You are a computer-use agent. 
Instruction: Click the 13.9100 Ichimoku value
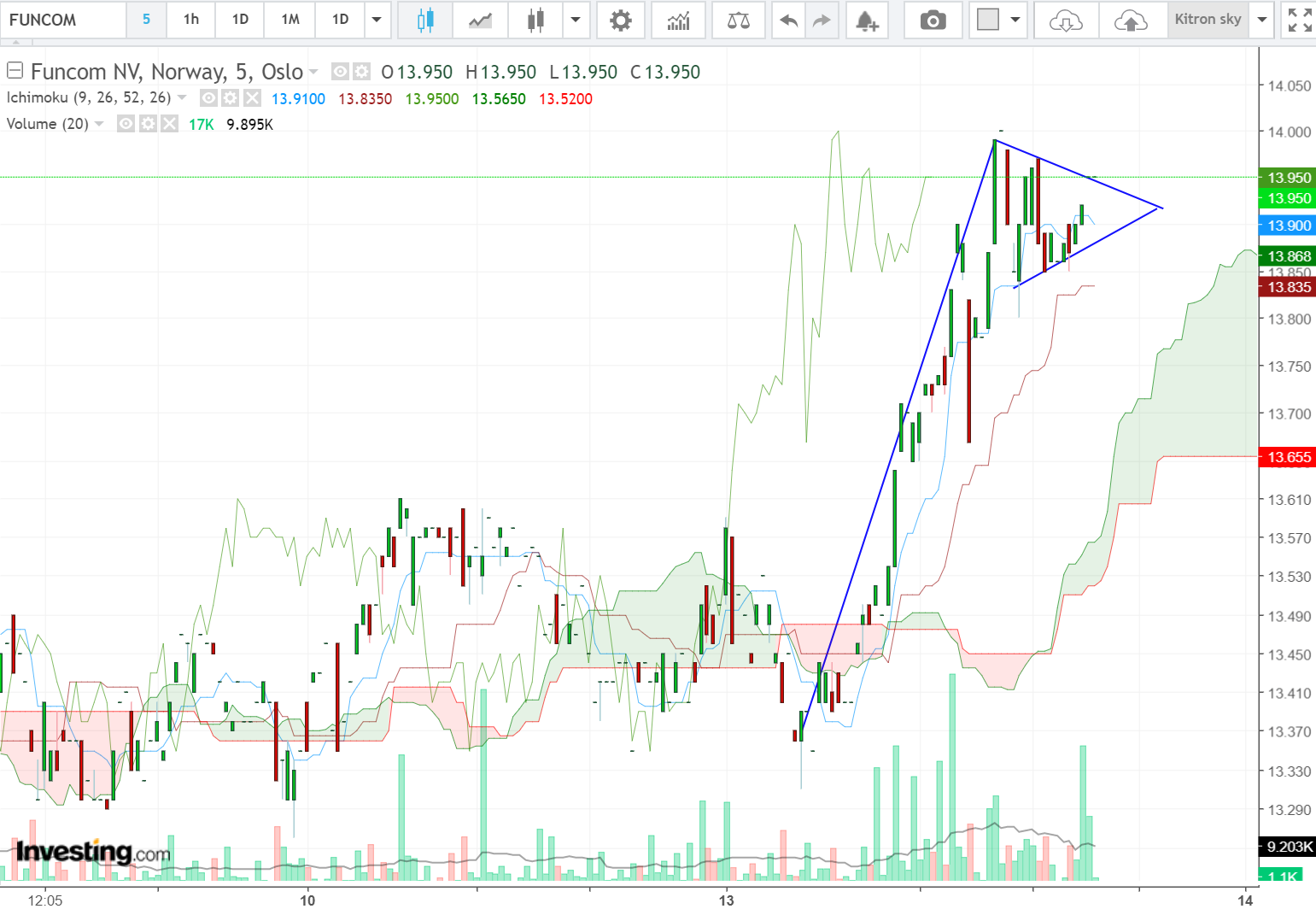tap(298, 98)
